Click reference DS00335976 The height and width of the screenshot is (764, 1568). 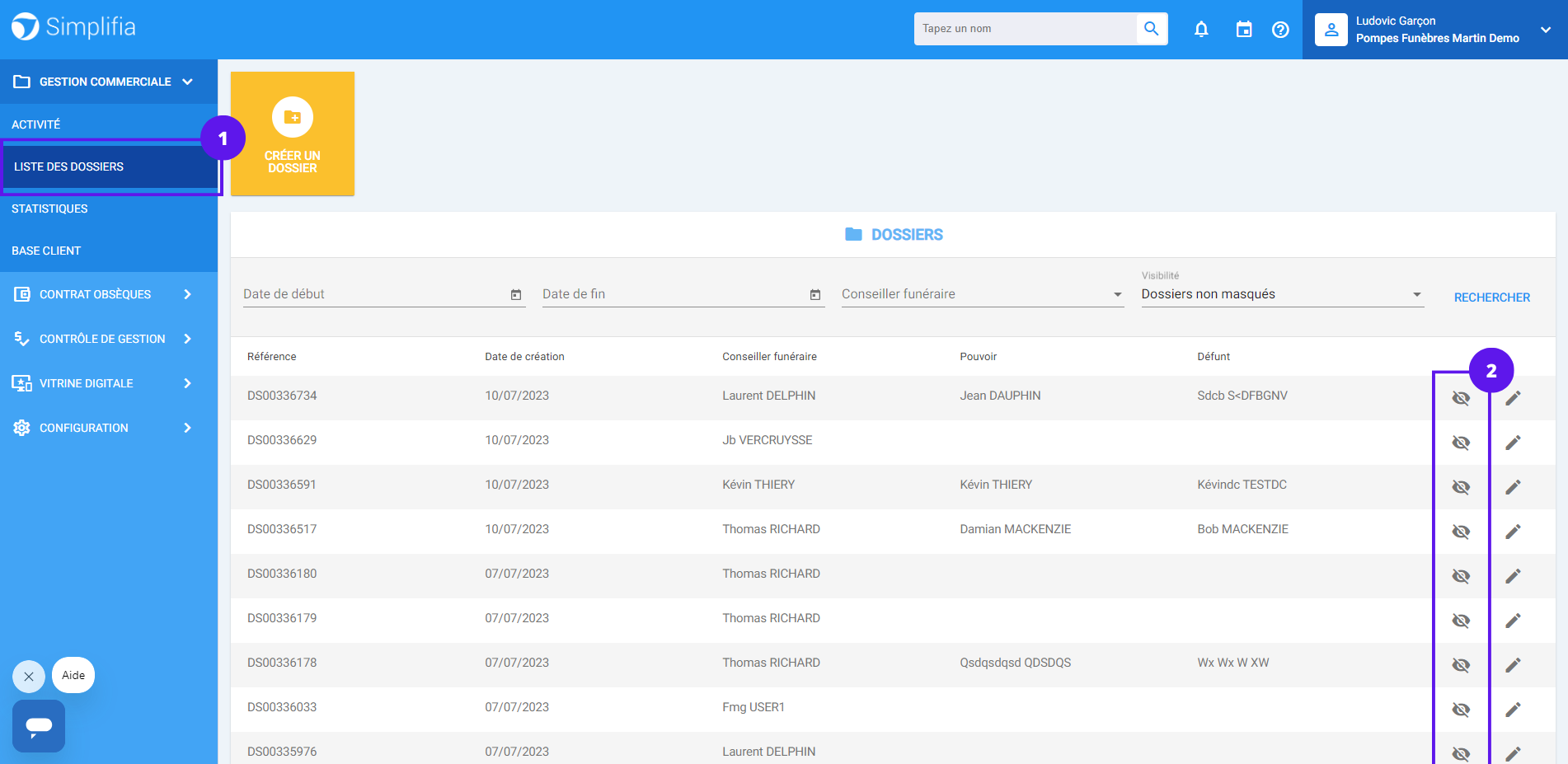pos(282,752)
